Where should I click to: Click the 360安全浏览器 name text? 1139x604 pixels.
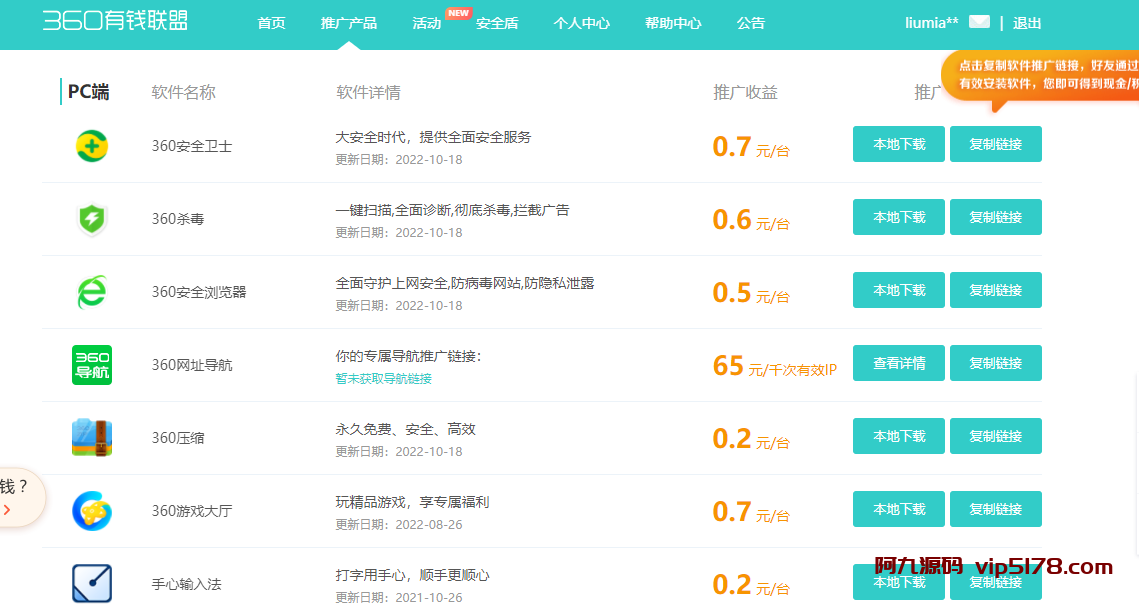[x=198, y=292]
